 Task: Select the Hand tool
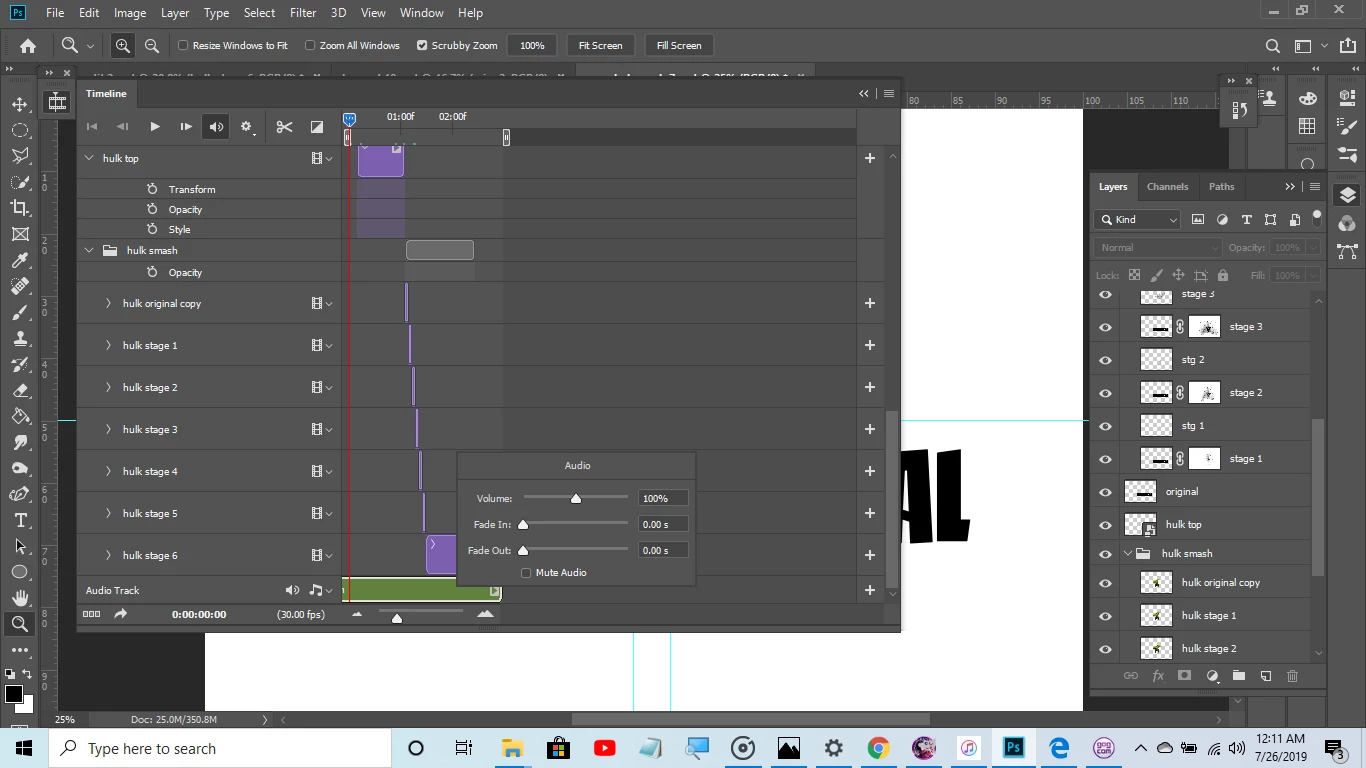point(19,598)
